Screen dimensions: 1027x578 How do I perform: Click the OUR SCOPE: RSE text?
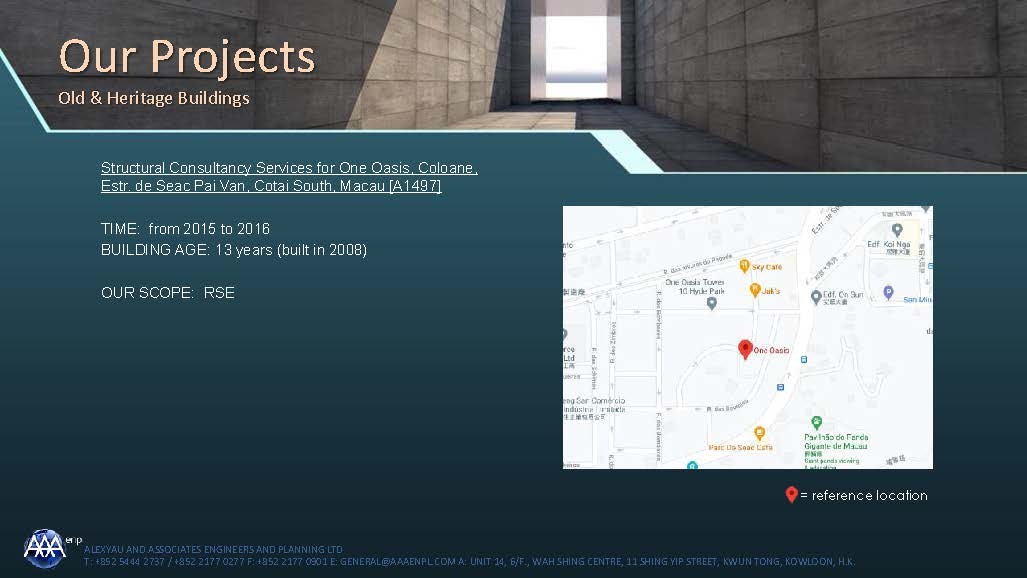click(x=167, y=293)
